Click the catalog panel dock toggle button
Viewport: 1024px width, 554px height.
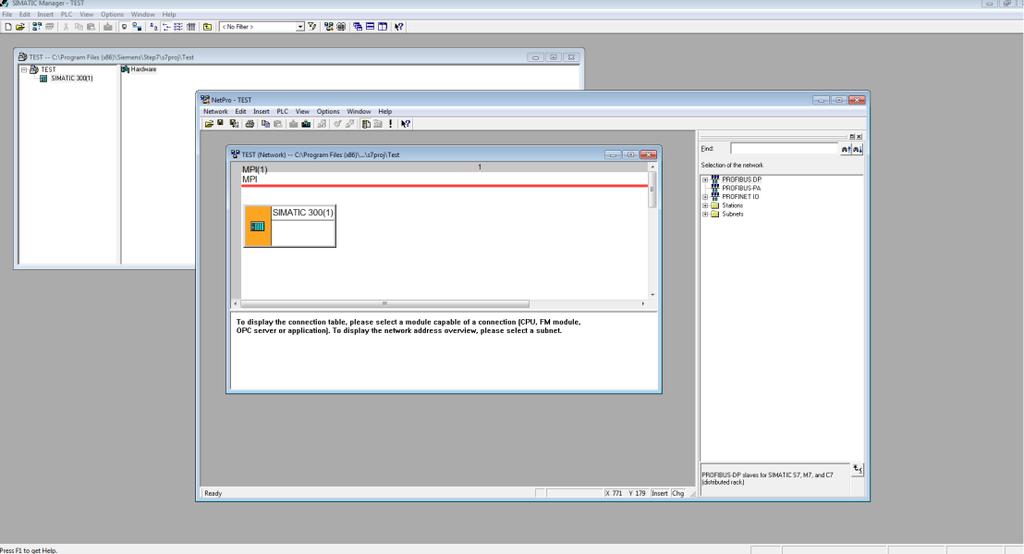coord(852,137)
